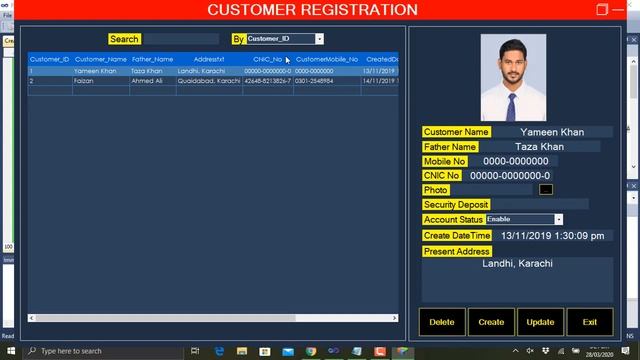Open the Mail app from the taskbar
This screenshot has height=360, width=640.
pos(288,351)
